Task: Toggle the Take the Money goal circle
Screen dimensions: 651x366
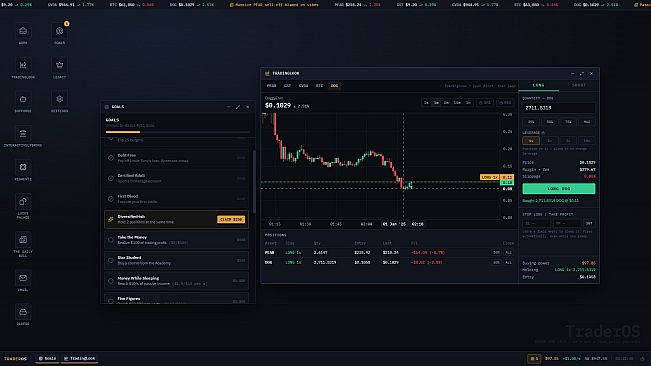Action: [111, 240]
